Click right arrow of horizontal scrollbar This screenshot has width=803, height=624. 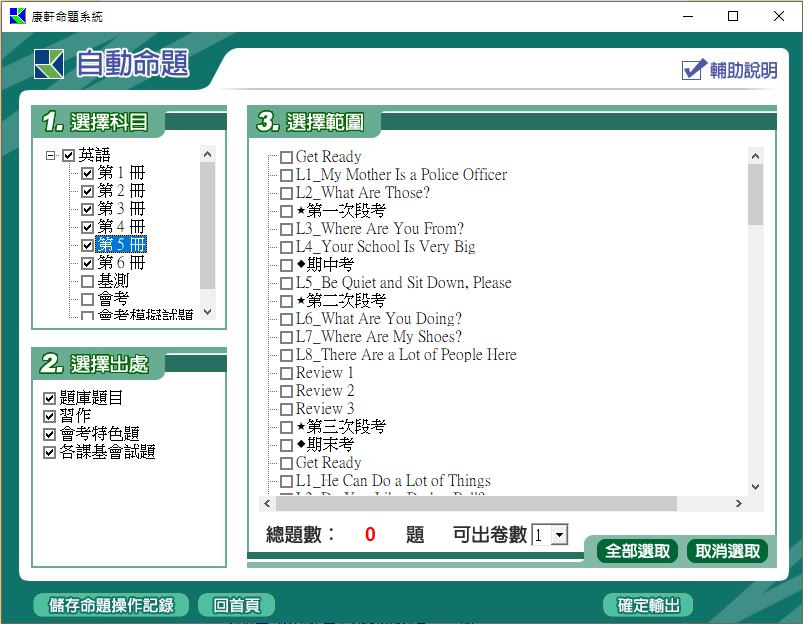pos(740,504)
